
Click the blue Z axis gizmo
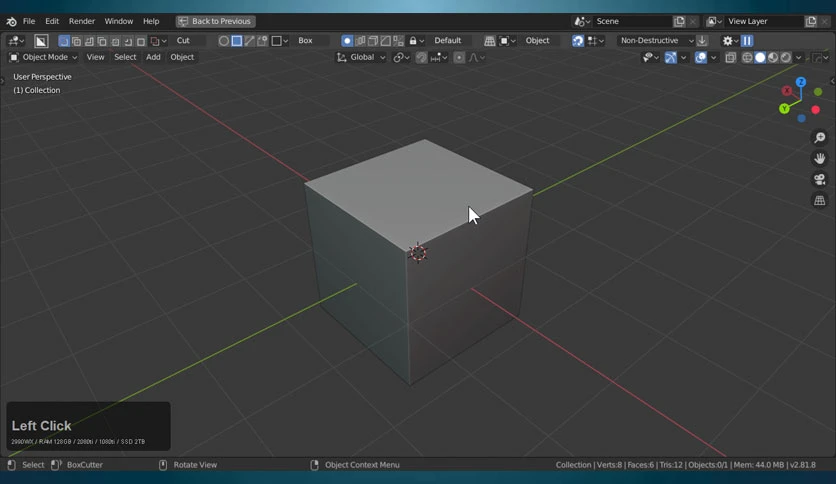click(x=801, y=82)
